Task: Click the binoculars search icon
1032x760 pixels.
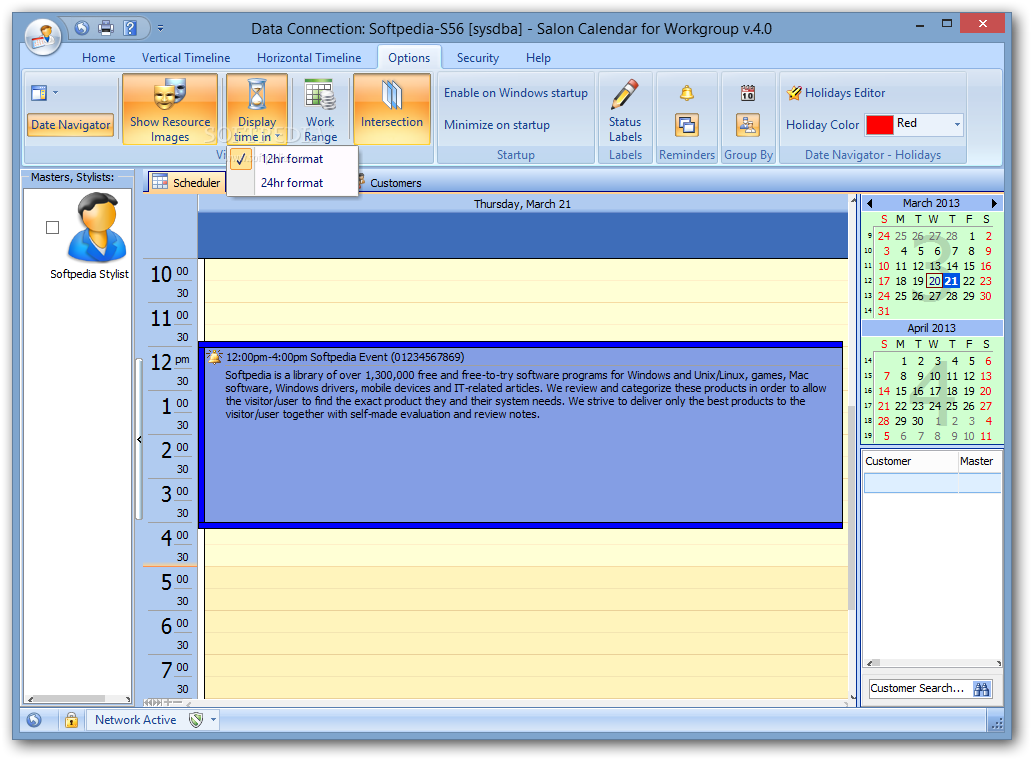Action: (x=981, y=689)
